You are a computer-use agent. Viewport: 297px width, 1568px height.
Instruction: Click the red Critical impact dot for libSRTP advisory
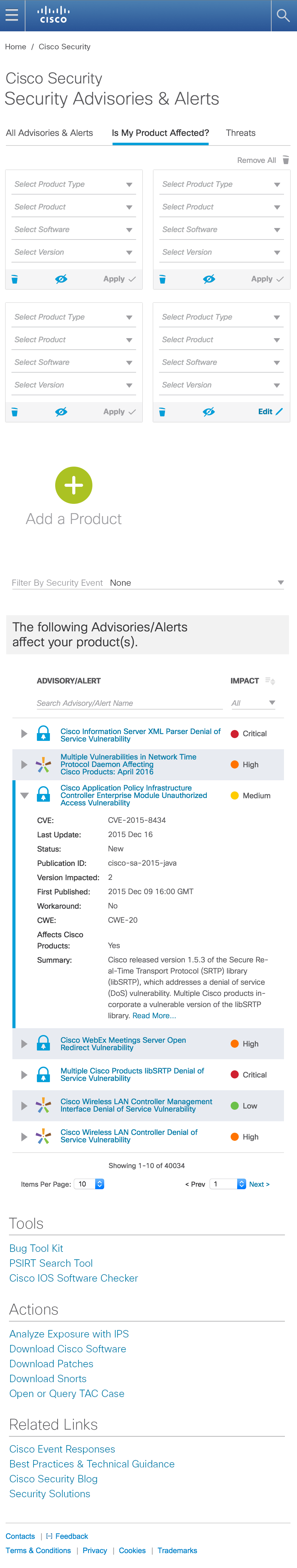[x=234, y=1074]
